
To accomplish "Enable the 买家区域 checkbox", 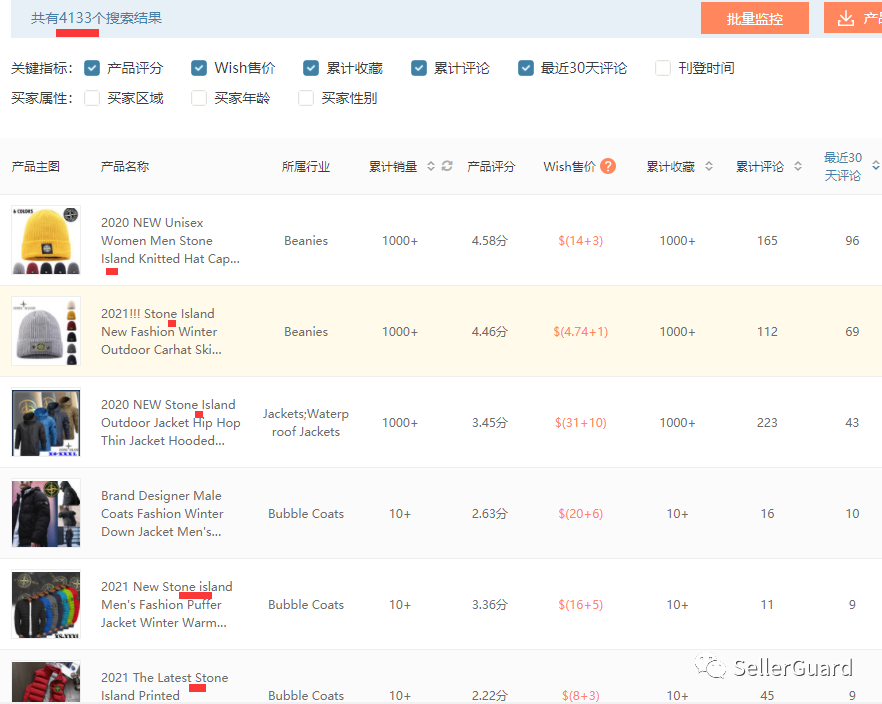I will [92, 98].
